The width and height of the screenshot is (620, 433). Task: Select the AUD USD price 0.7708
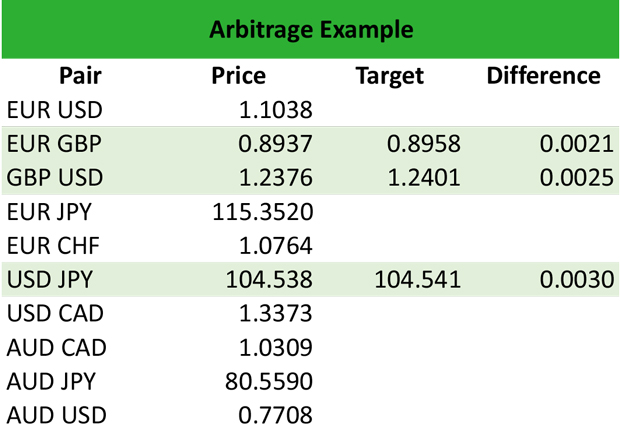tap(276, 414)
